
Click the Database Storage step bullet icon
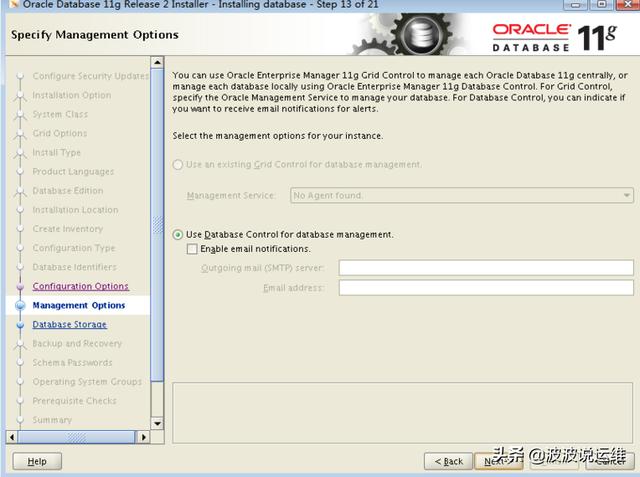(x=20, y=325)
